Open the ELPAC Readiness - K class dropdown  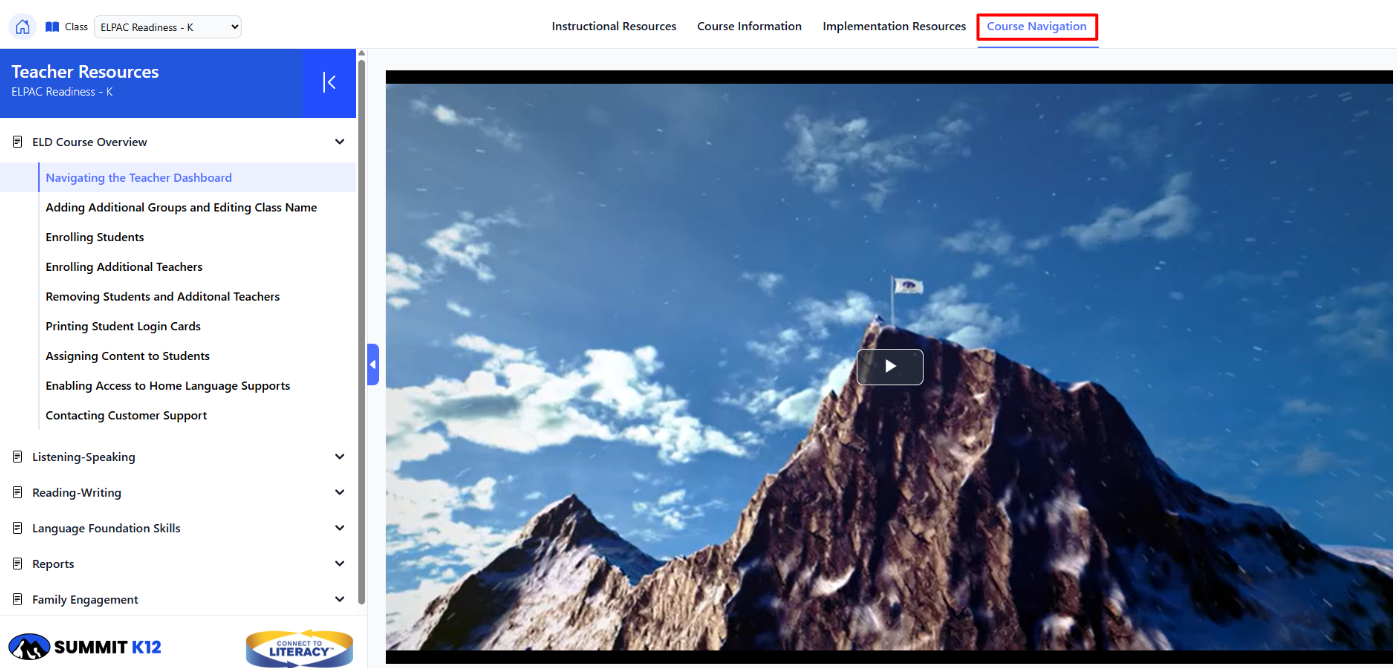(168, 27)
